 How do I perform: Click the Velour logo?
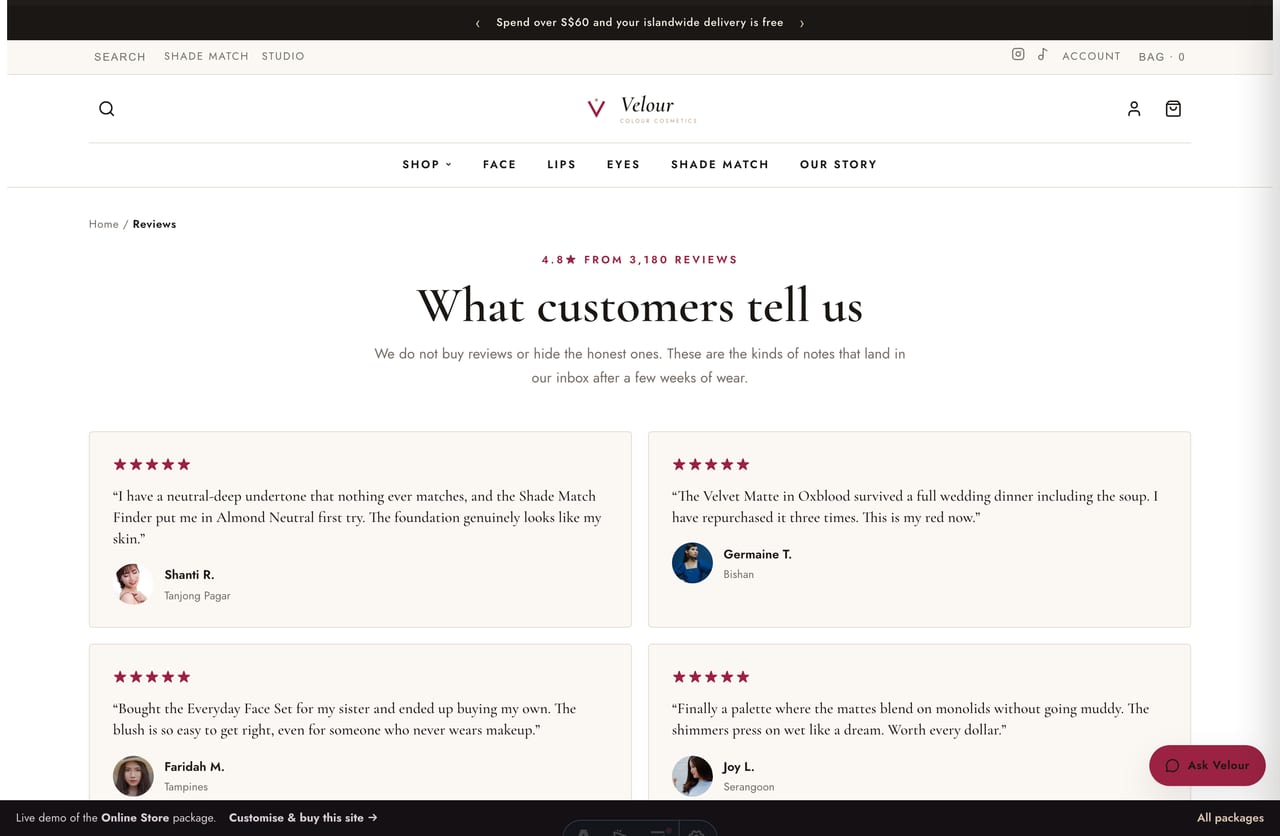click(641, 109)
